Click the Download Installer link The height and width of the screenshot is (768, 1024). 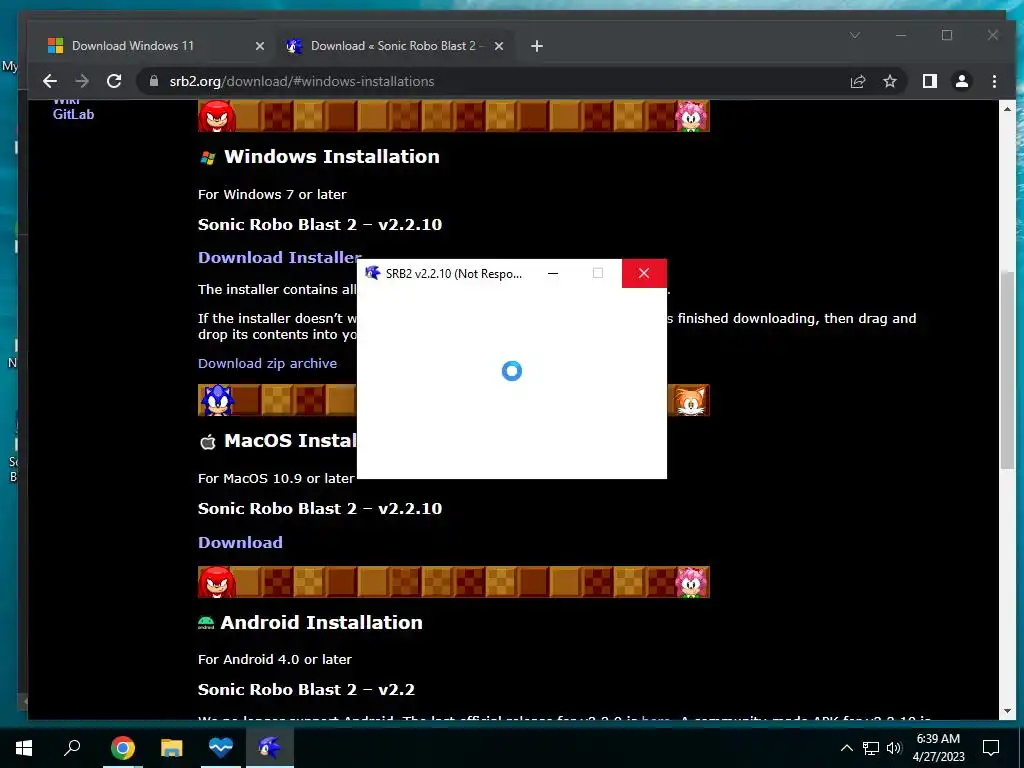pyautogui.click(x=280, y=257)
